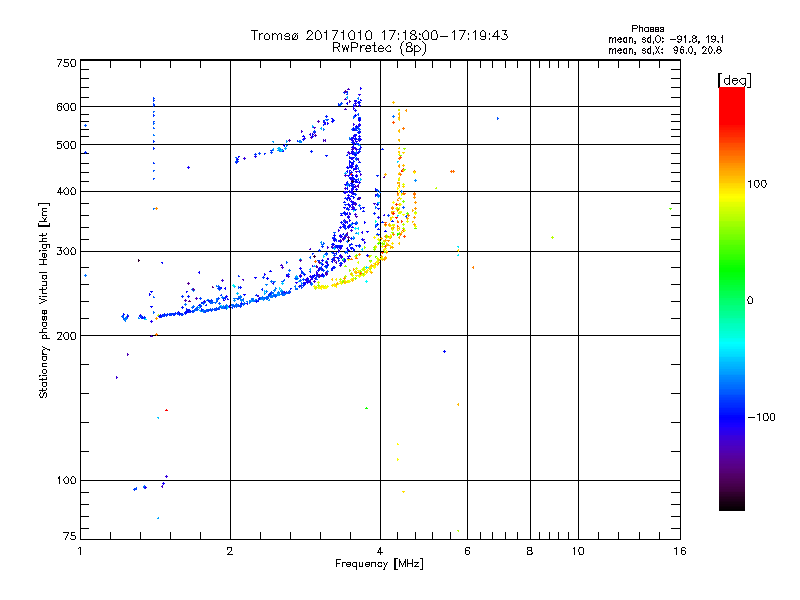Click the 'Phases' header label

click(x=647, y=29)
